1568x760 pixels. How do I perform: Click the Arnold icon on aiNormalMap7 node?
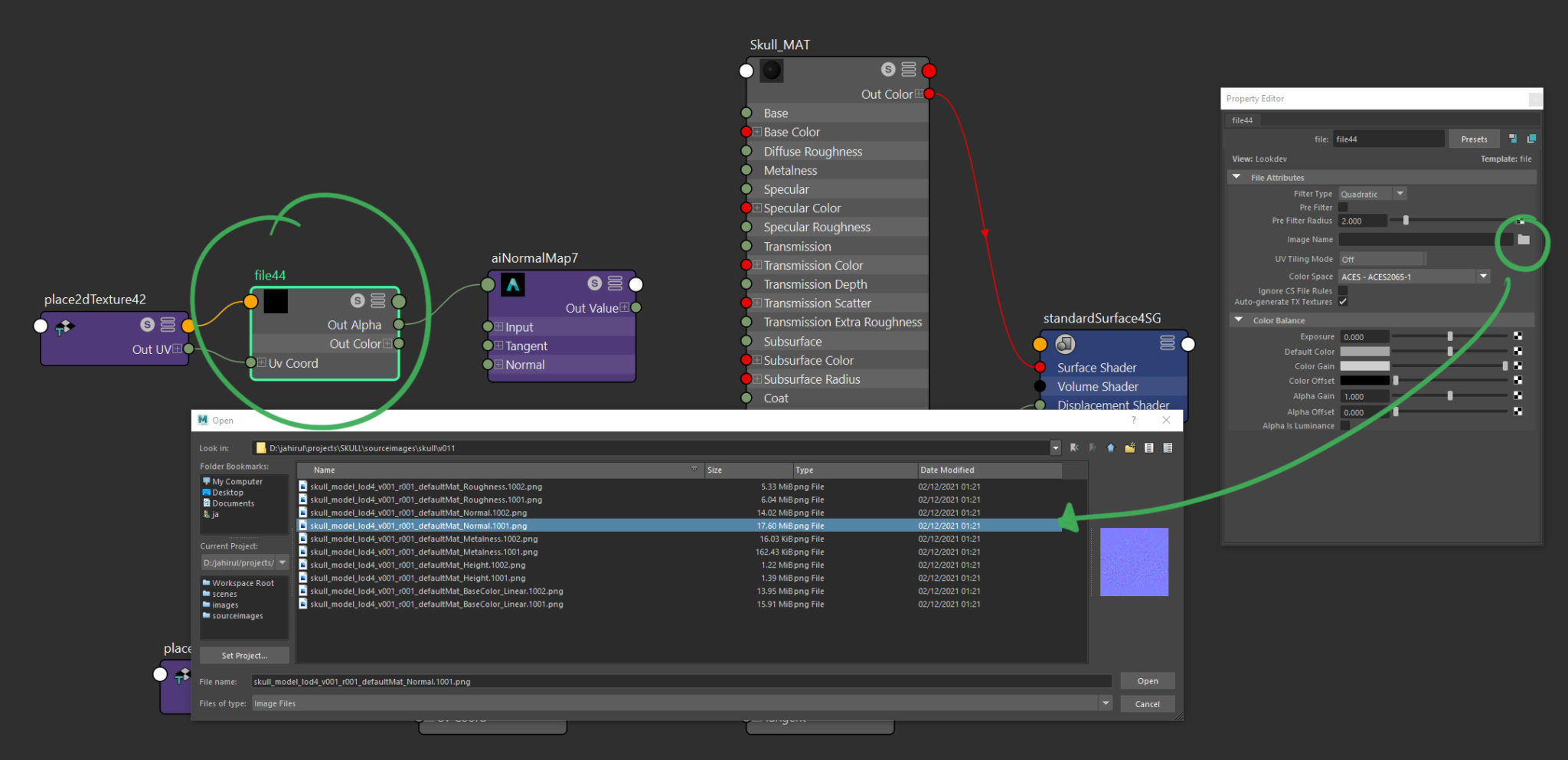click(511, 284)
